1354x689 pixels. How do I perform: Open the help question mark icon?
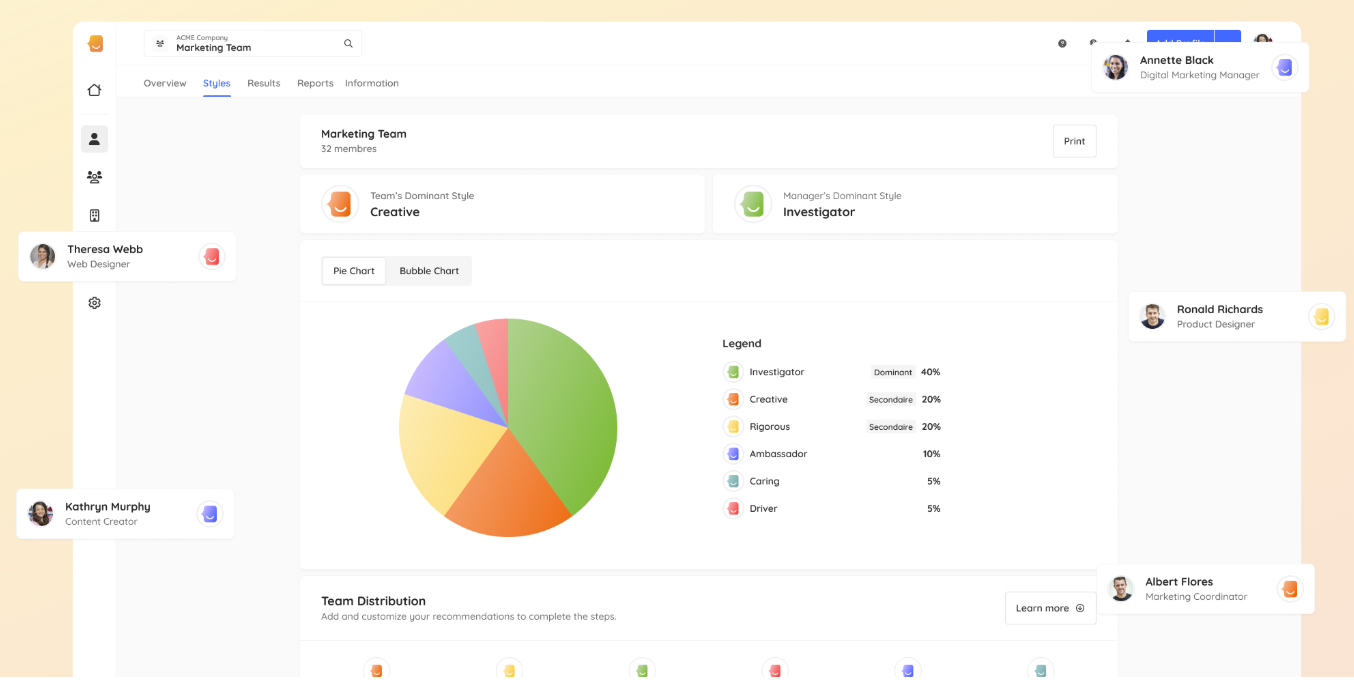click(1061, 43)
